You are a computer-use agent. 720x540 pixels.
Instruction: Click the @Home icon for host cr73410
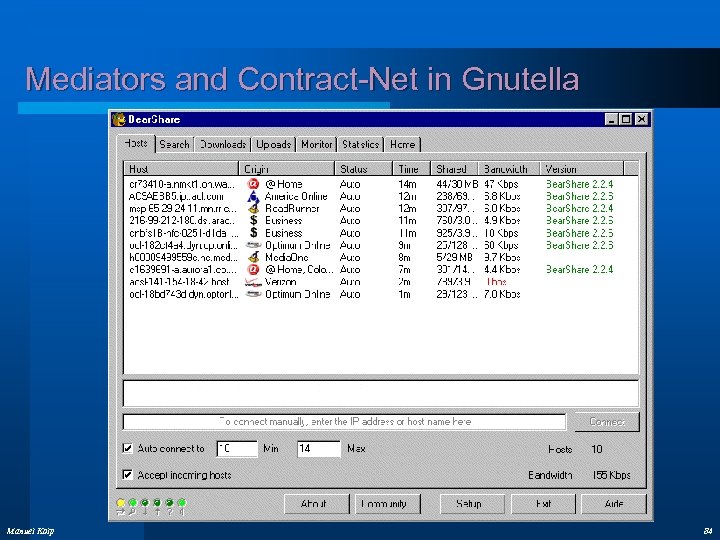pos(253,184)
